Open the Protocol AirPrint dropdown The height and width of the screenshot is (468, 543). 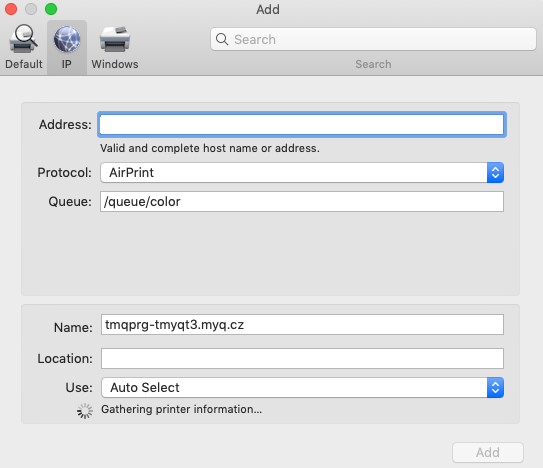point(302,173)
